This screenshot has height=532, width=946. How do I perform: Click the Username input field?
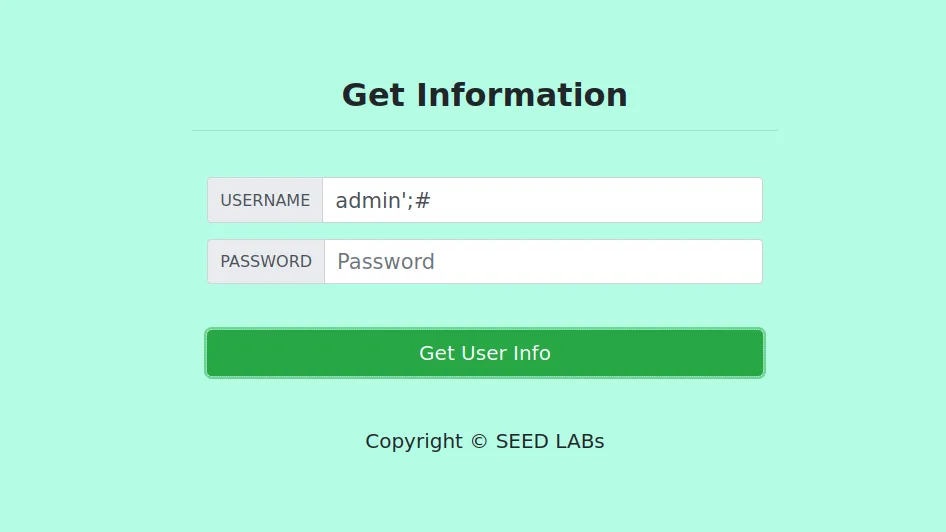pyautogui.click(x=542, y=200)
